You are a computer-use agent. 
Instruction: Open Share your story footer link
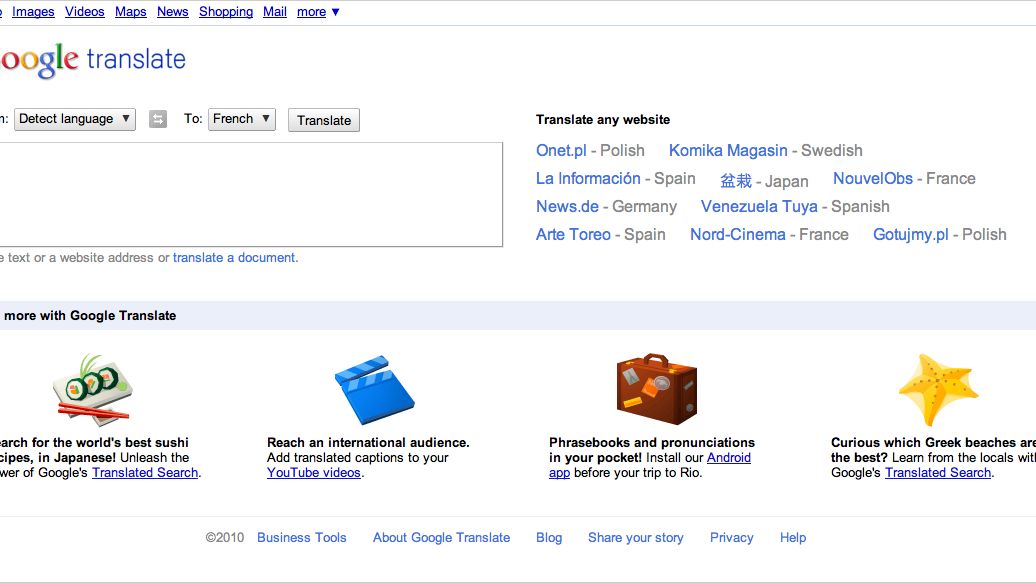tap(636, 537)
